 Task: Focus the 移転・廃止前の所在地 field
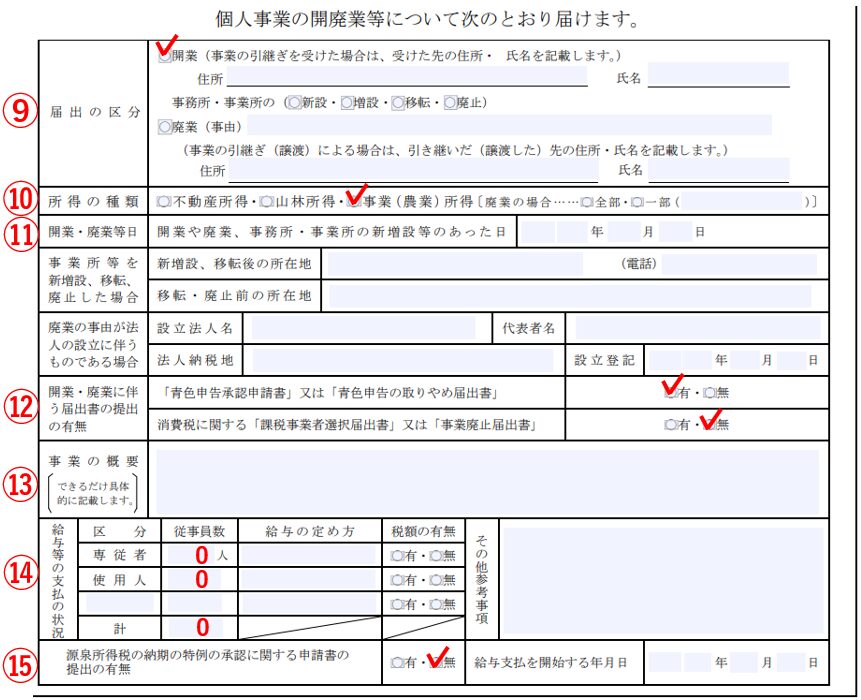pos(570,296)
